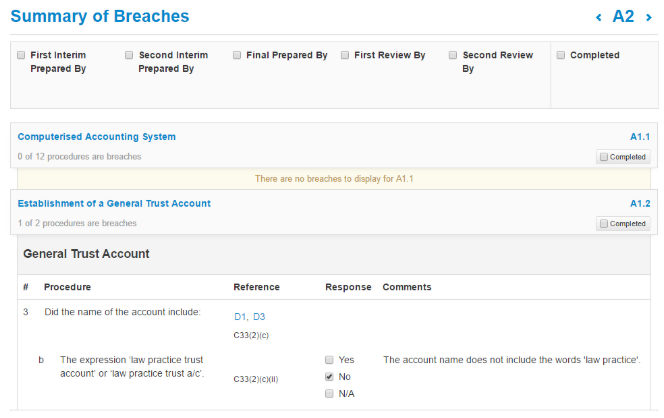Go to next section using right chevron
This screenshot has height=418, width=664.
pos(649,17)
